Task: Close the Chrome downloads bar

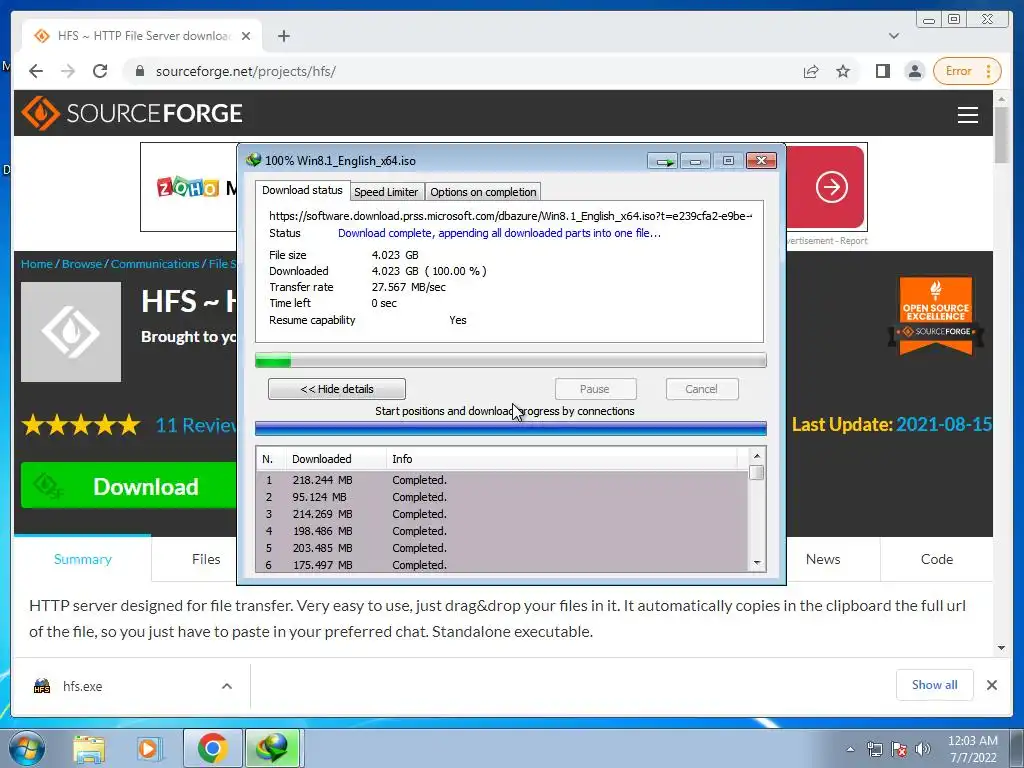Action: [x=991, y=685]
